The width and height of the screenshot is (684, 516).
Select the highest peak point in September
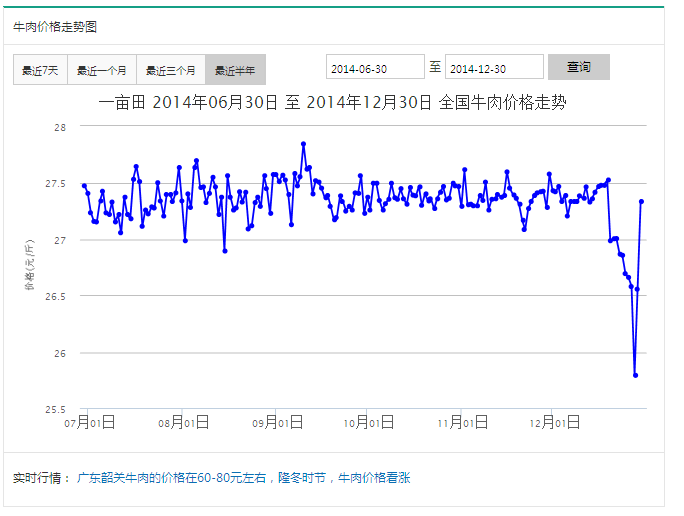pyautogui.click(x=303, y=144)
